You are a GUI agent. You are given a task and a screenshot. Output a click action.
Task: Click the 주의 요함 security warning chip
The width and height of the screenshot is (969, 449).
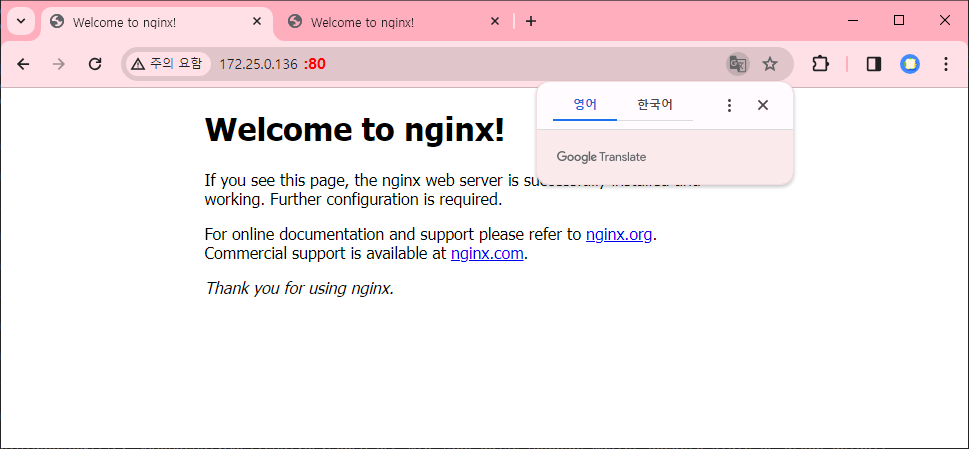point(167,64)
